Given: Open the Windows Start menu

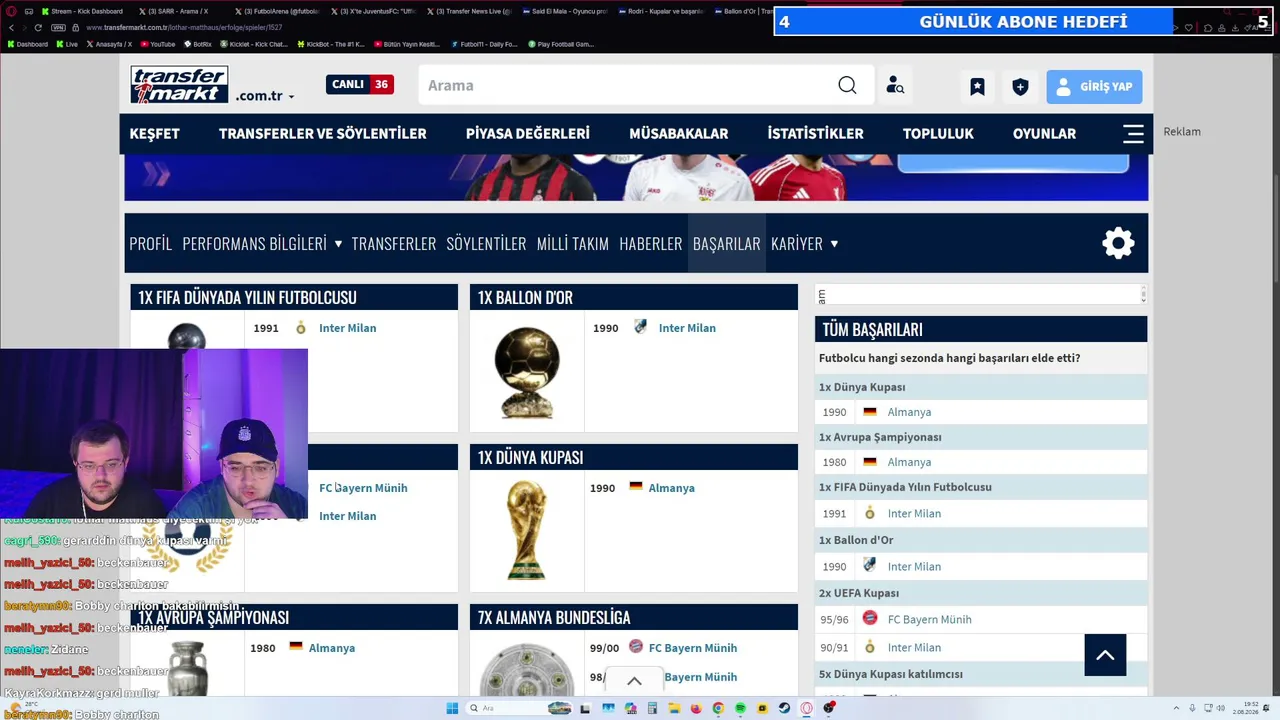Looking at the screenshot, I should pos(452,708).
